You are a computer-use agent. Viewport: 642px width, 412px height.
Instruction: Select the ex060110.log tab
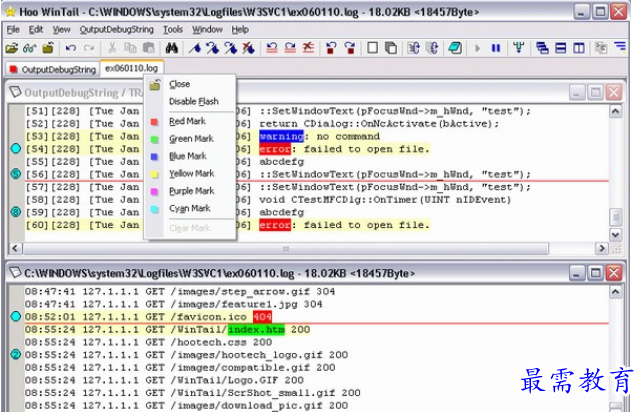[132, 68]
